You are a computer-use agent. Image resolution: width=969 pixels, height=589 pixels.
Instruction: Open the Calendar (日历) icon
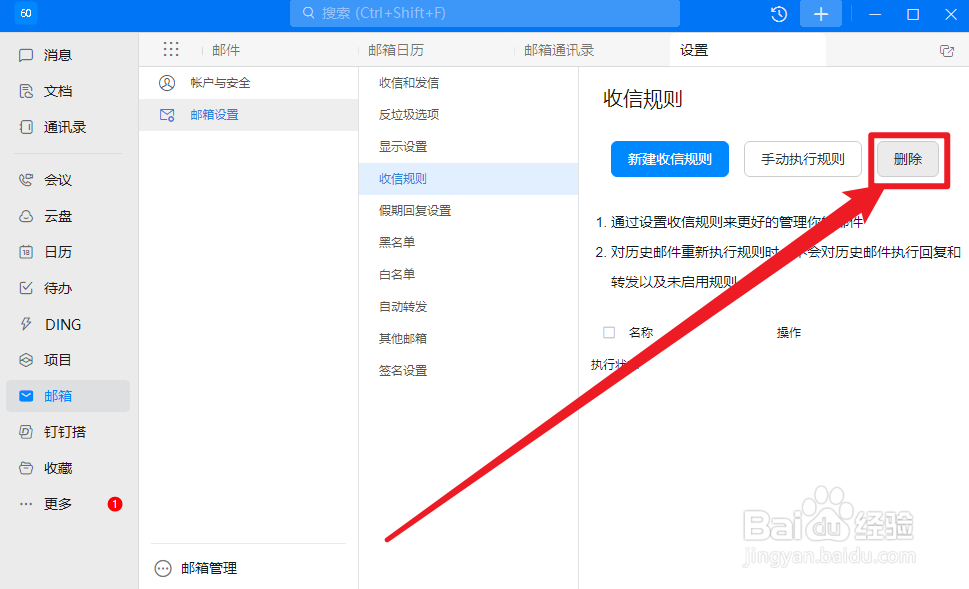[52, 251]
